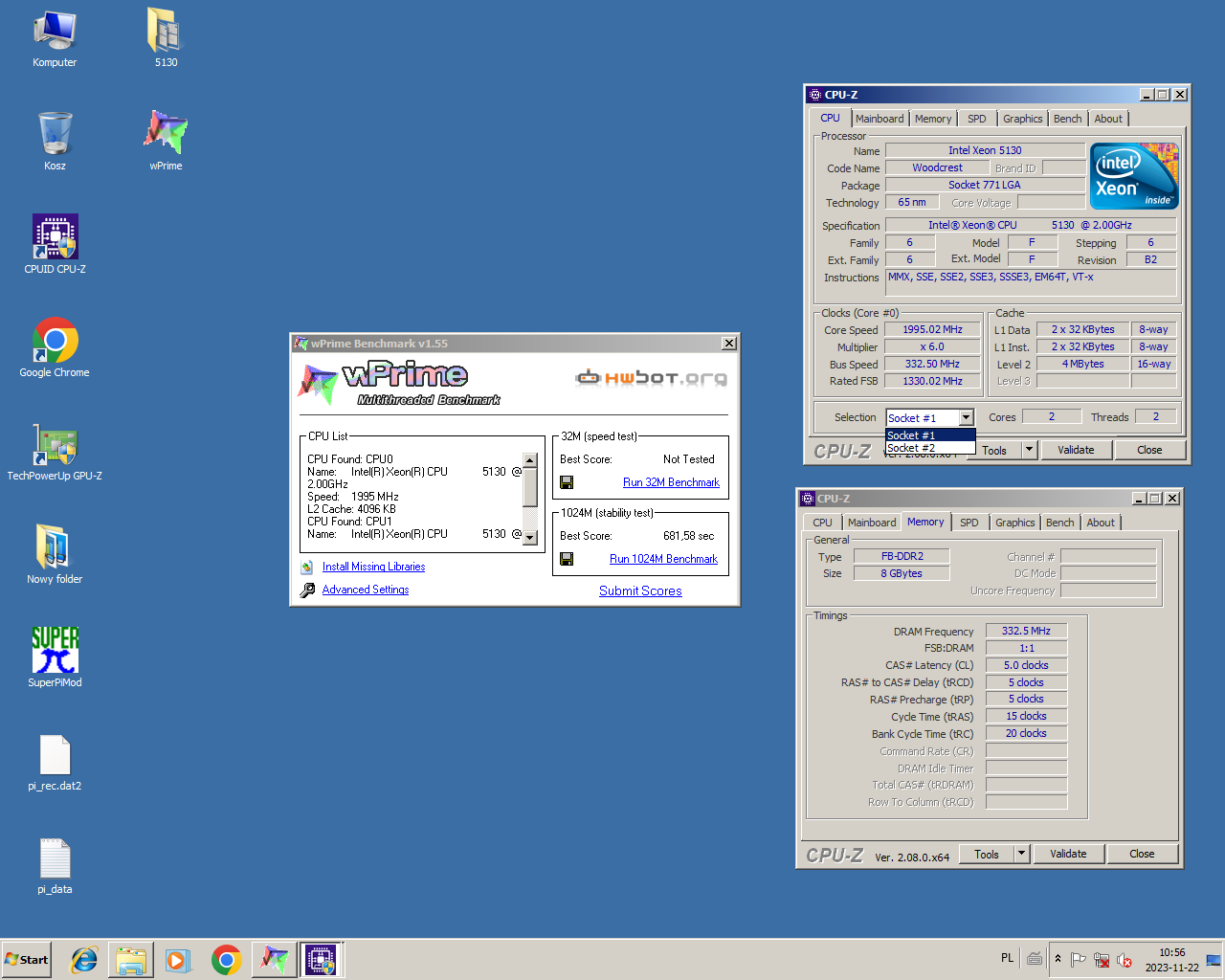Open Tools dropdown arrow in Memory CPU-Z window
Screen dimensions: 1225x980
pyautogui.click(x=1021, y=854)
